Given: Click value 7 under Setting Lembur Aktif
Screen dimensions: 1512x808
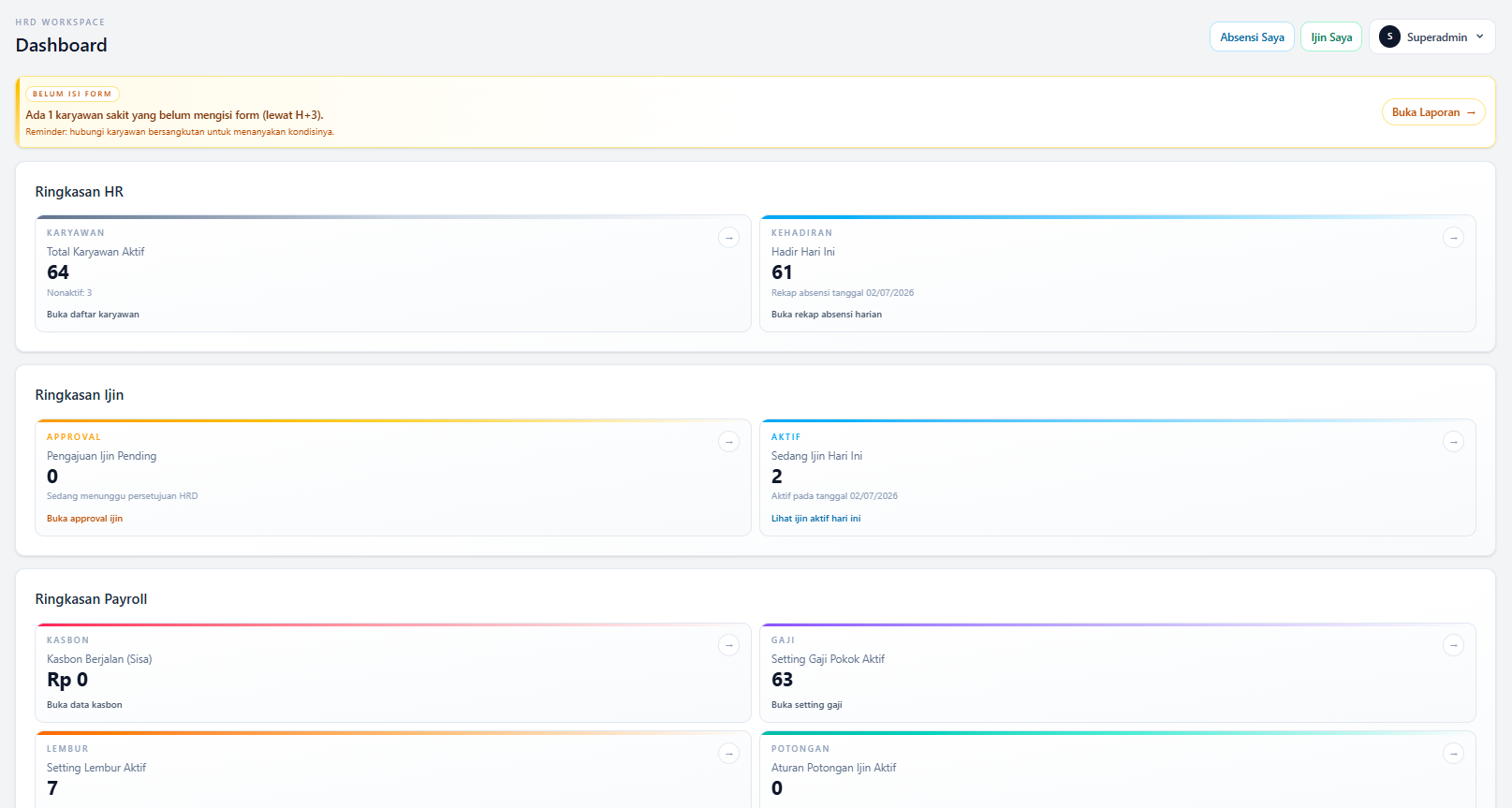Looking at the screenshot, I should (52, 788).
